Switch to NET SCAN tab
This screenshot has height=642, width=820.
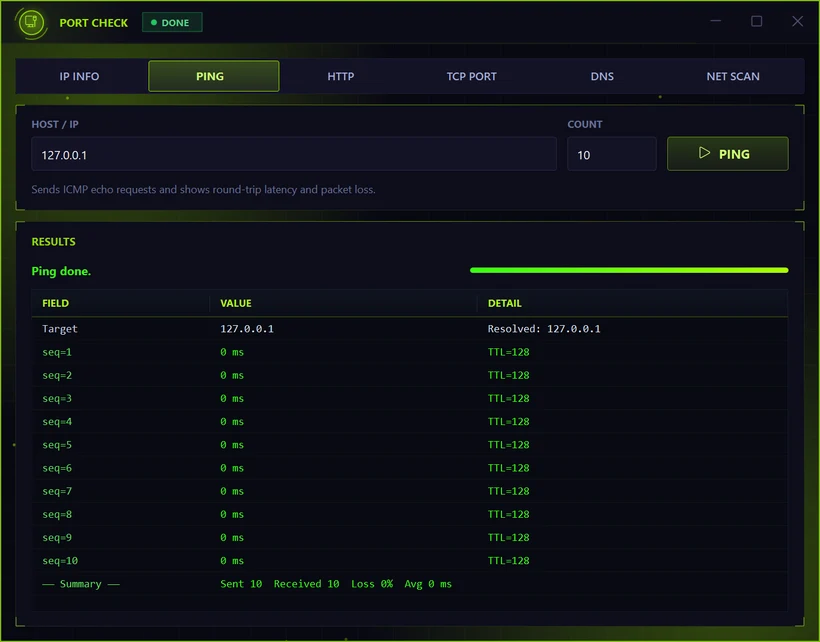[733, 76]
